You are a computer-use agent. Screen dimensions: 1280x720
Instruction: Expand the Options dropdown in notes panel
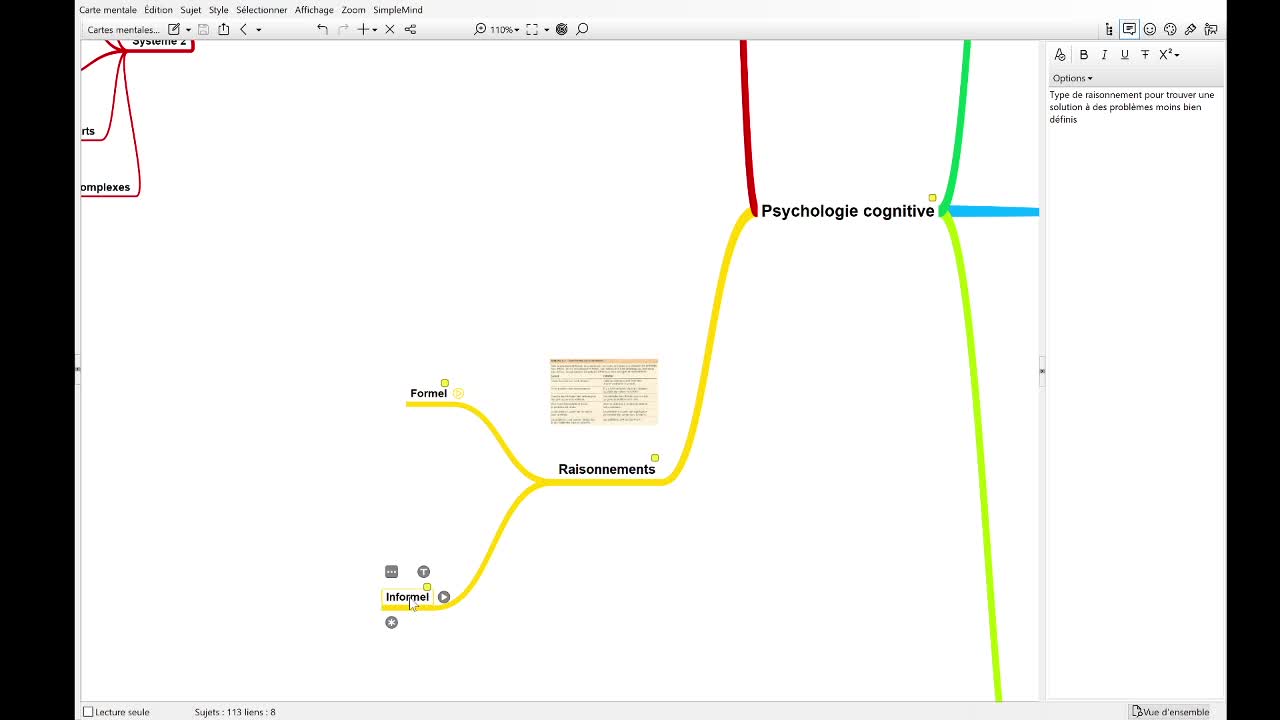click(x=1072, y=78)
